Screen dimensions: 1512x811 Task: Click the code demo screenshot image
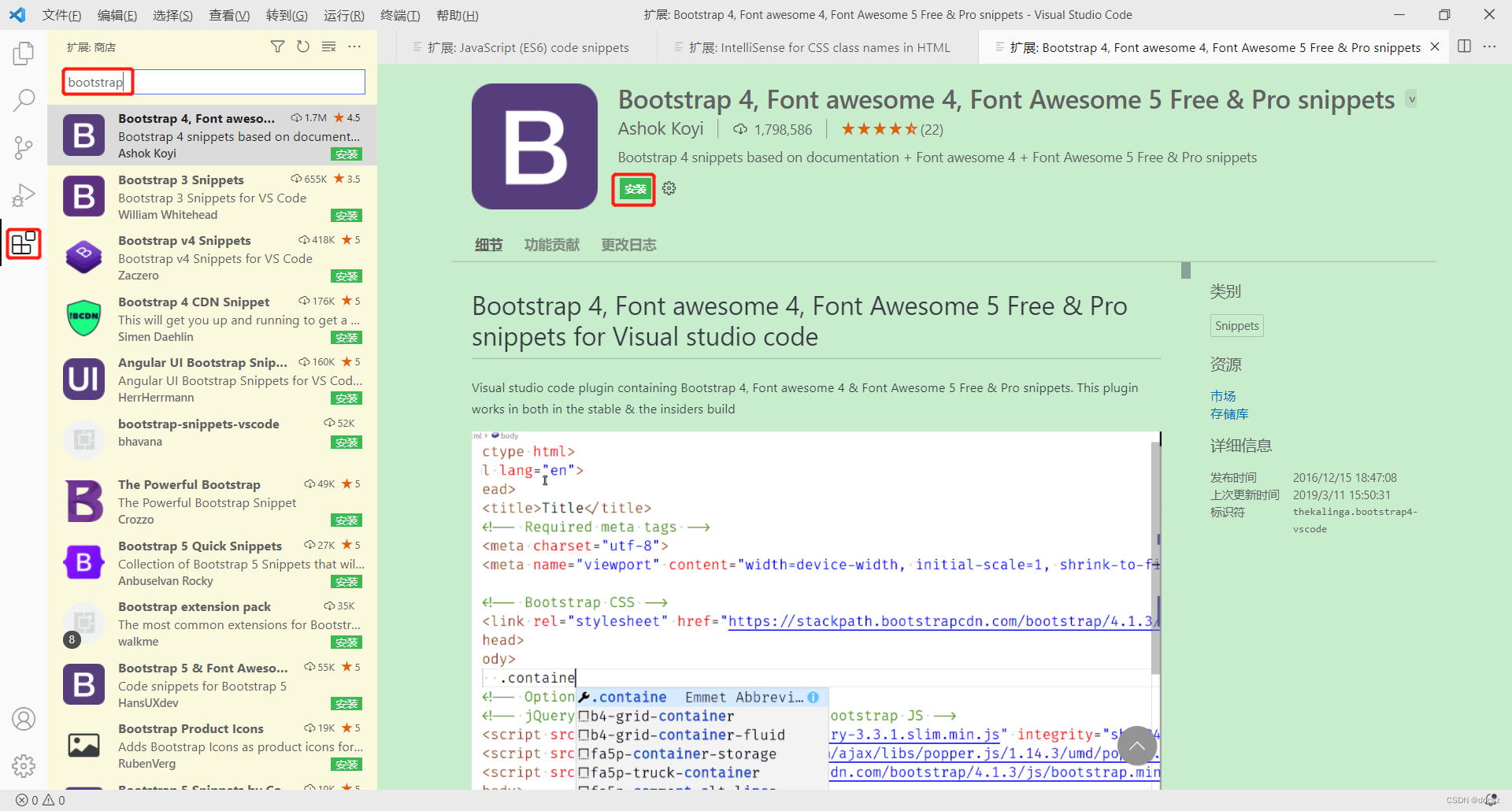[x=816, y=610]
